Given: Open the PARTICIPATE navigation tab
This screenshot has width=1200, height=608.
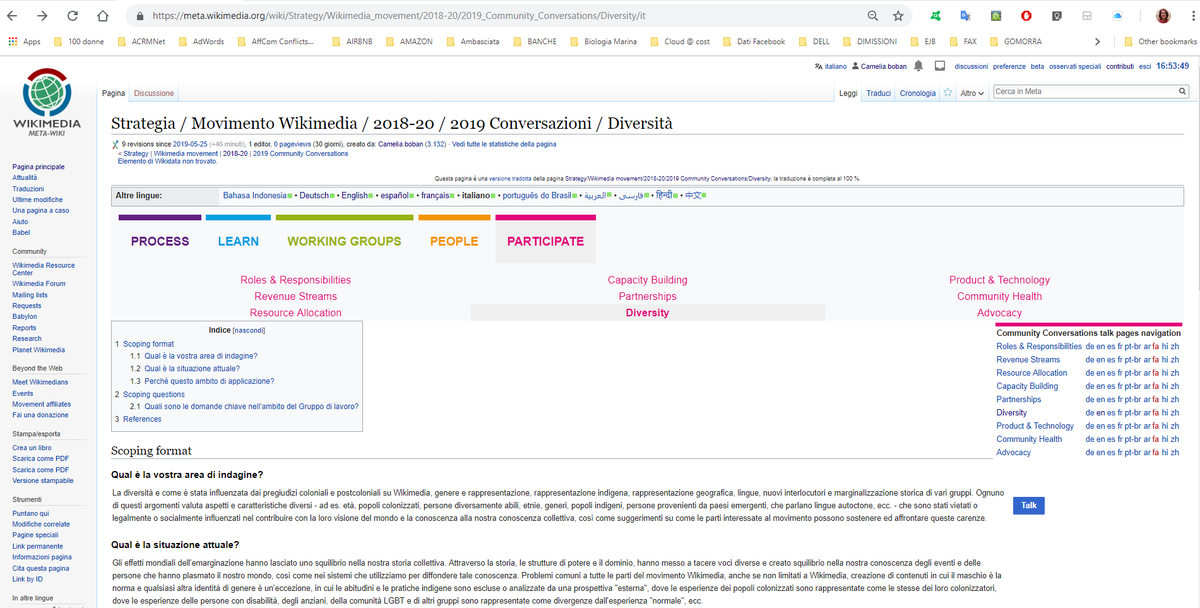Looking at the screenshot, I should (545, 241).
